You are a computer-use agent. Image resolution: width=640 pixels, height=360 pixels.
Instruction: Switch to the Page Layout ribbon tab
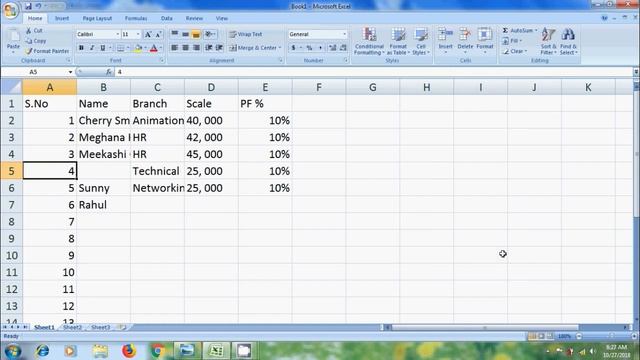coord(97,18)
